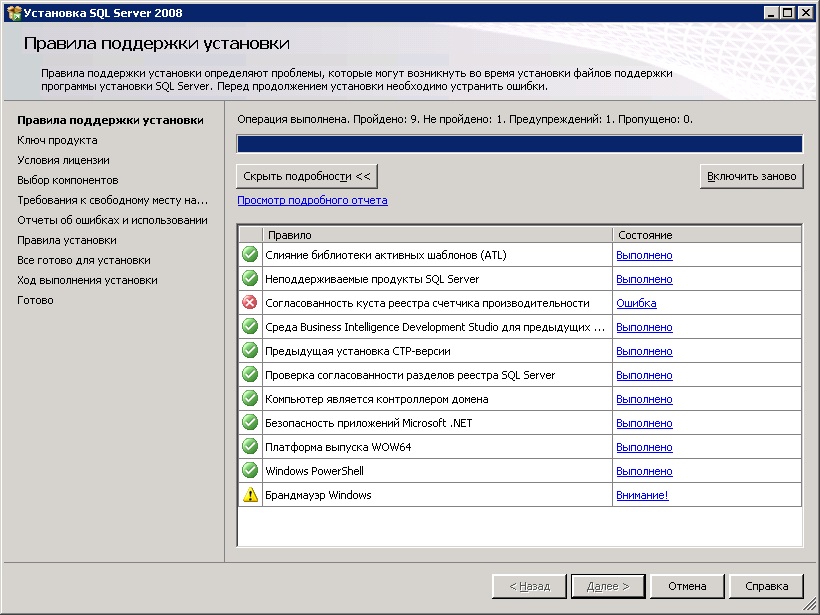
Task: Open Выполнено status for Microsoft .NET rule
Action: click(x=644, y=423)
